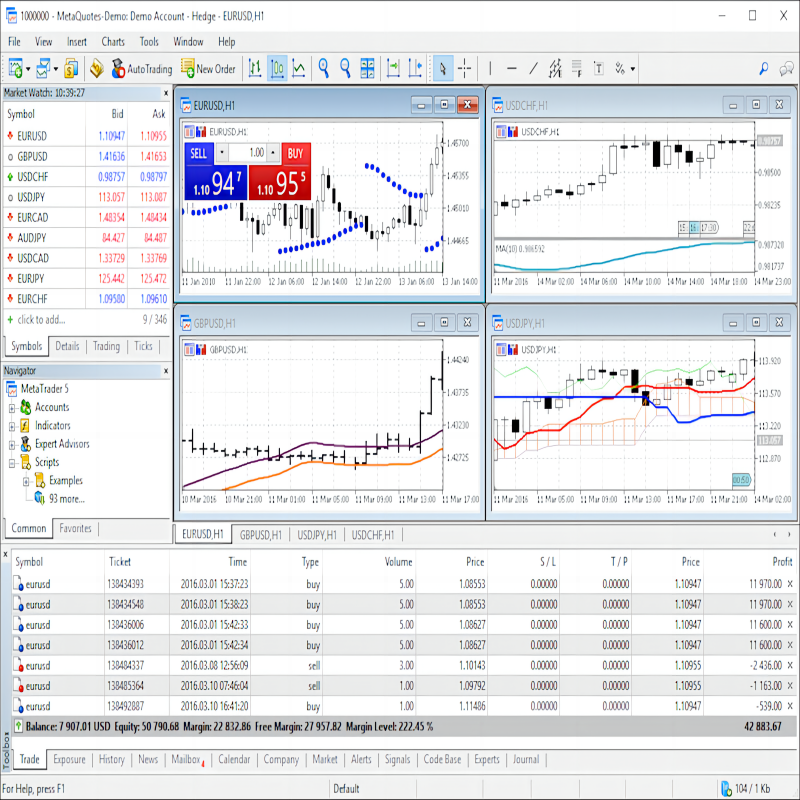The image size is (800, 800).
Task: Select the equidistant channel tool
Action: (555, 68)
